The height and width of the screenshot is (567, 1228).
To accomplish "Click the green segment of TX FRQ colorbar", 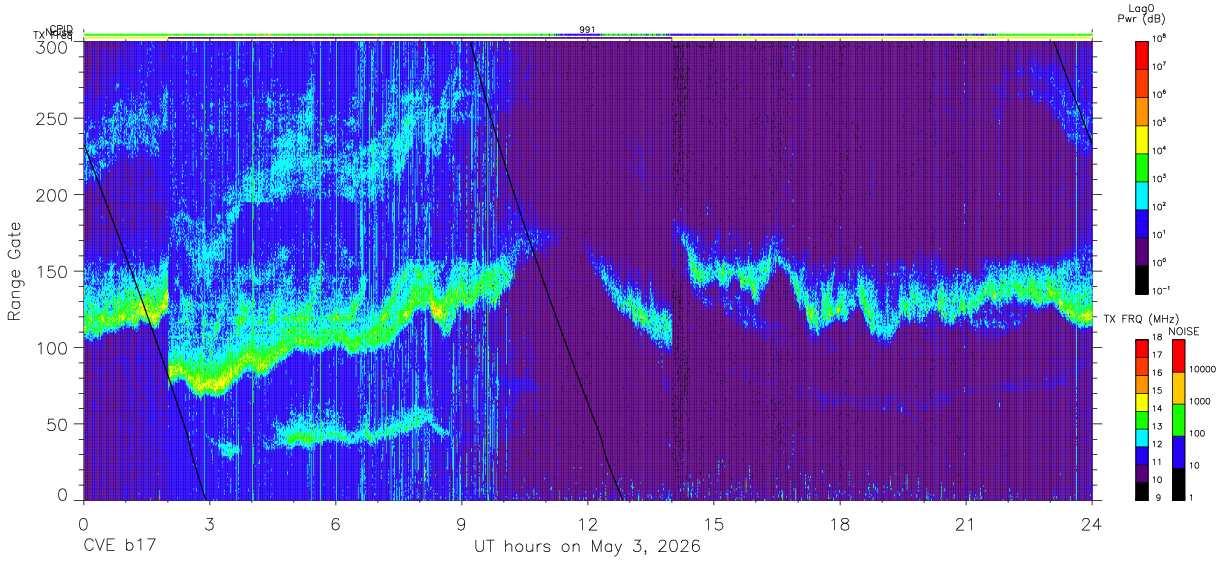I will [1142, 420].
